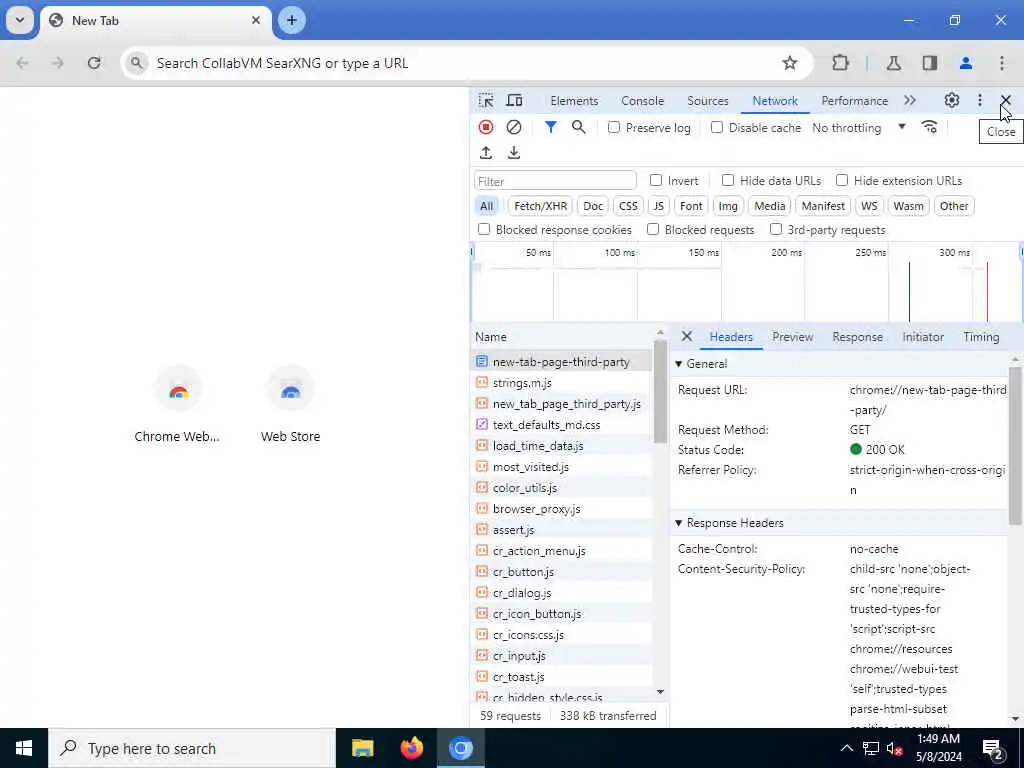
Task: Activate the inspect element picker icon
Action: 486,101
